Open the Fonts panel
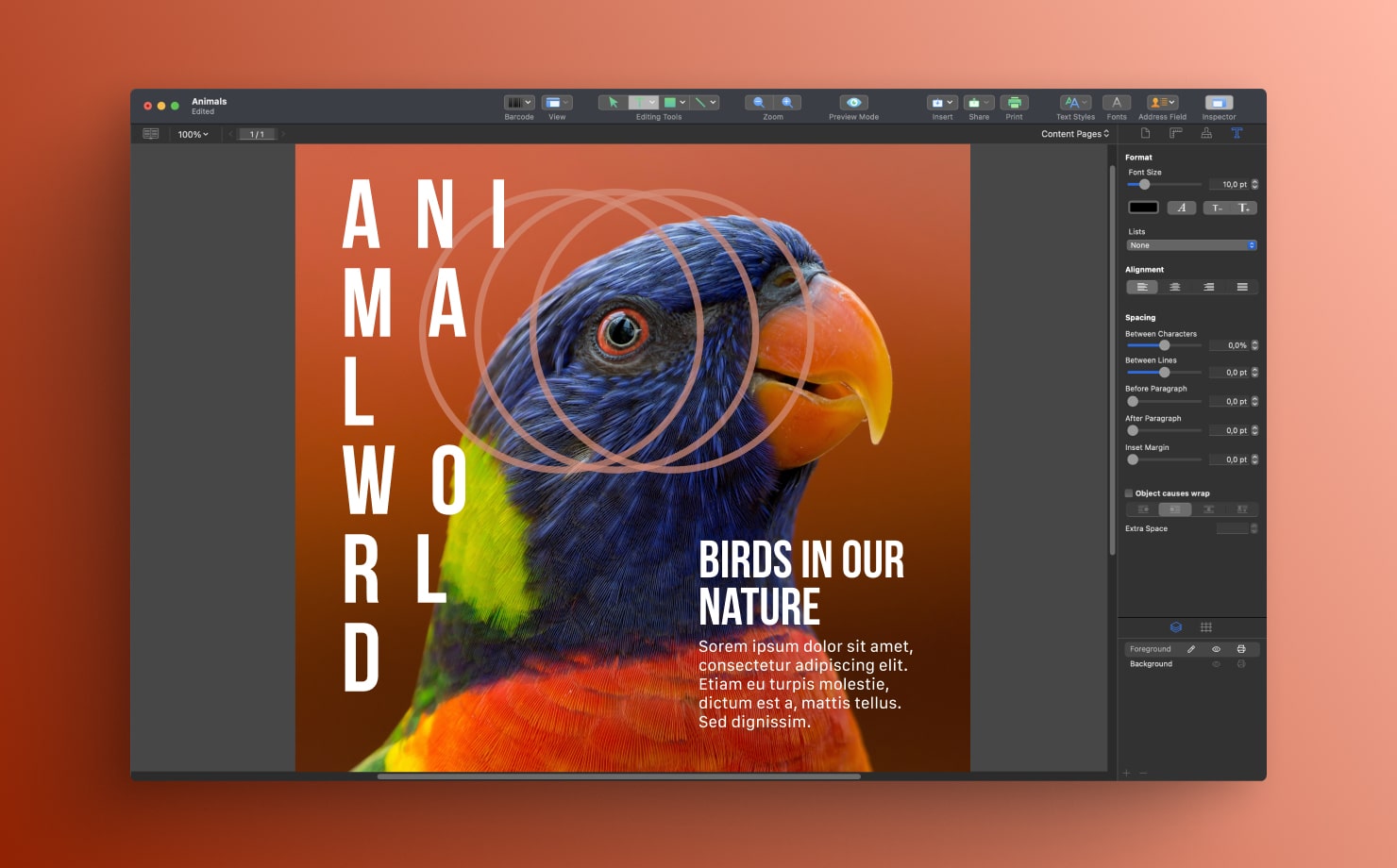Screen dimensions: 1397x868 coord(1117,102)
